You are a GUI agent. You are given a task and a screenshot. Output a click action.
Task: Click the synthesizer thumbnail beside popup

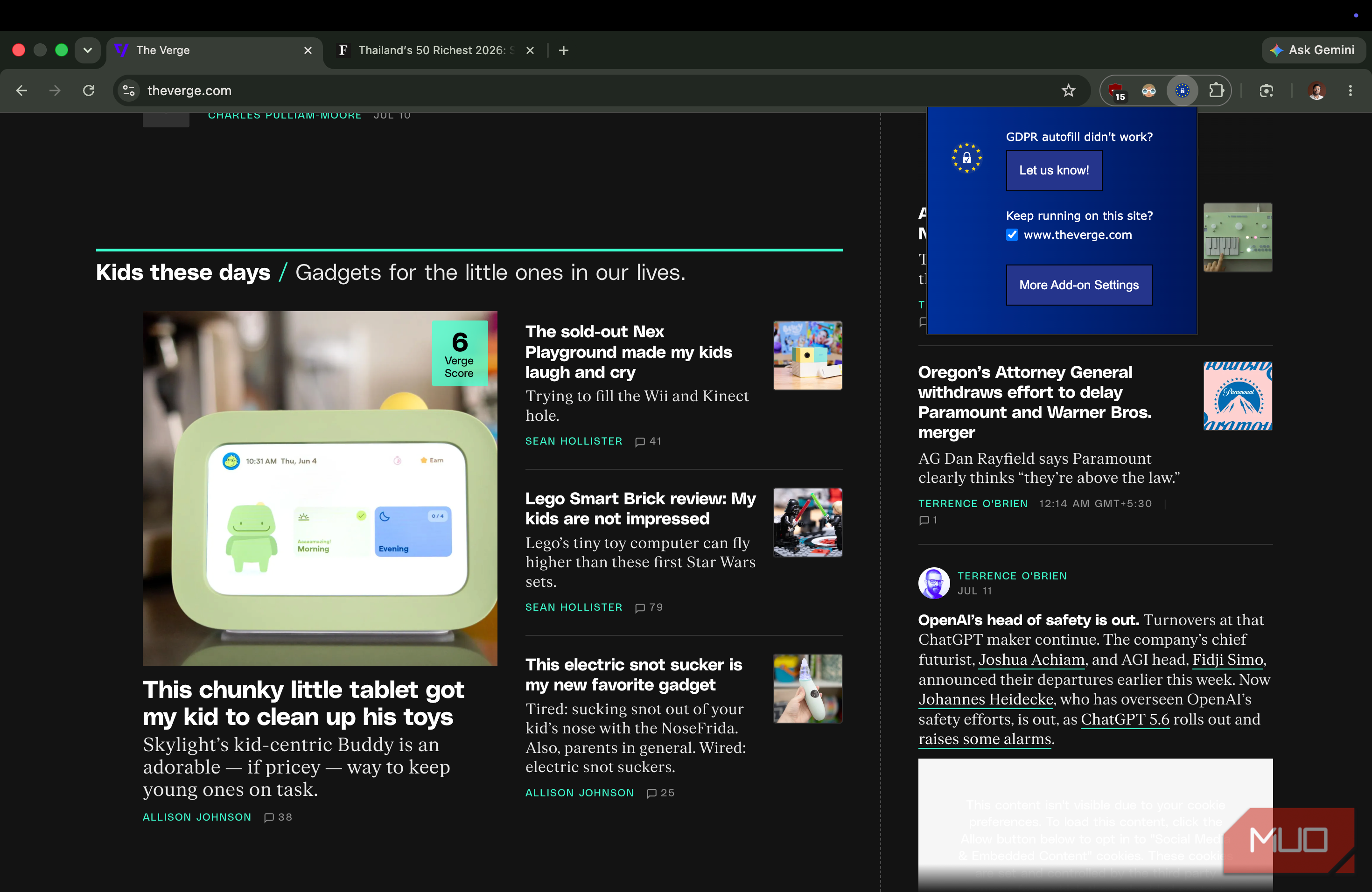[1238, 237]
